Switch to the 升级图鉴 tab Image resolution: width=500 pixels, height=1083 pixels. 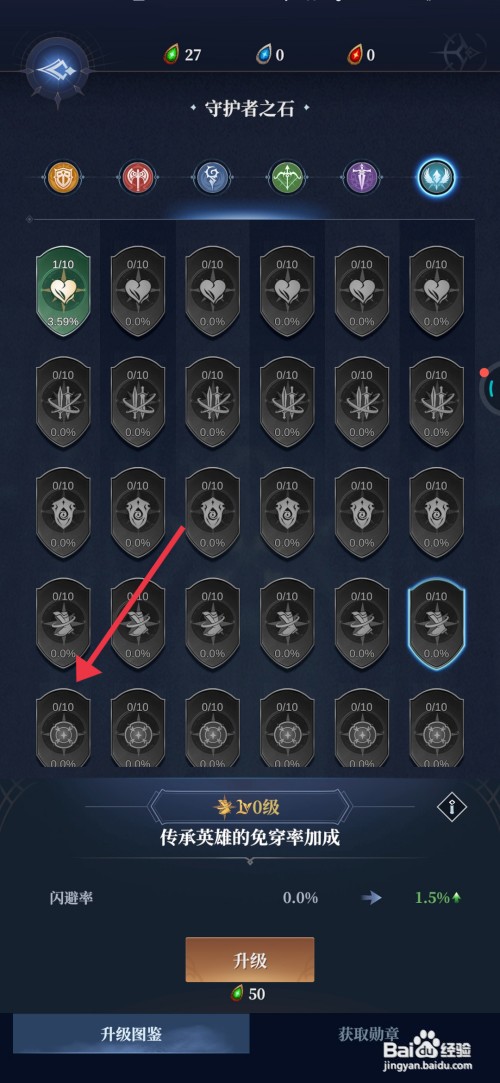[x=131, y=1034]
